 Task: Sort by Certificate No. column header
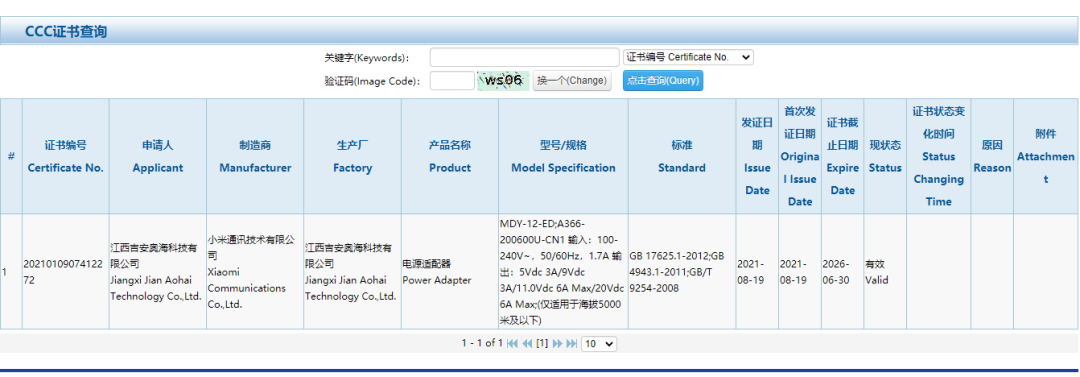pos(65,156)
